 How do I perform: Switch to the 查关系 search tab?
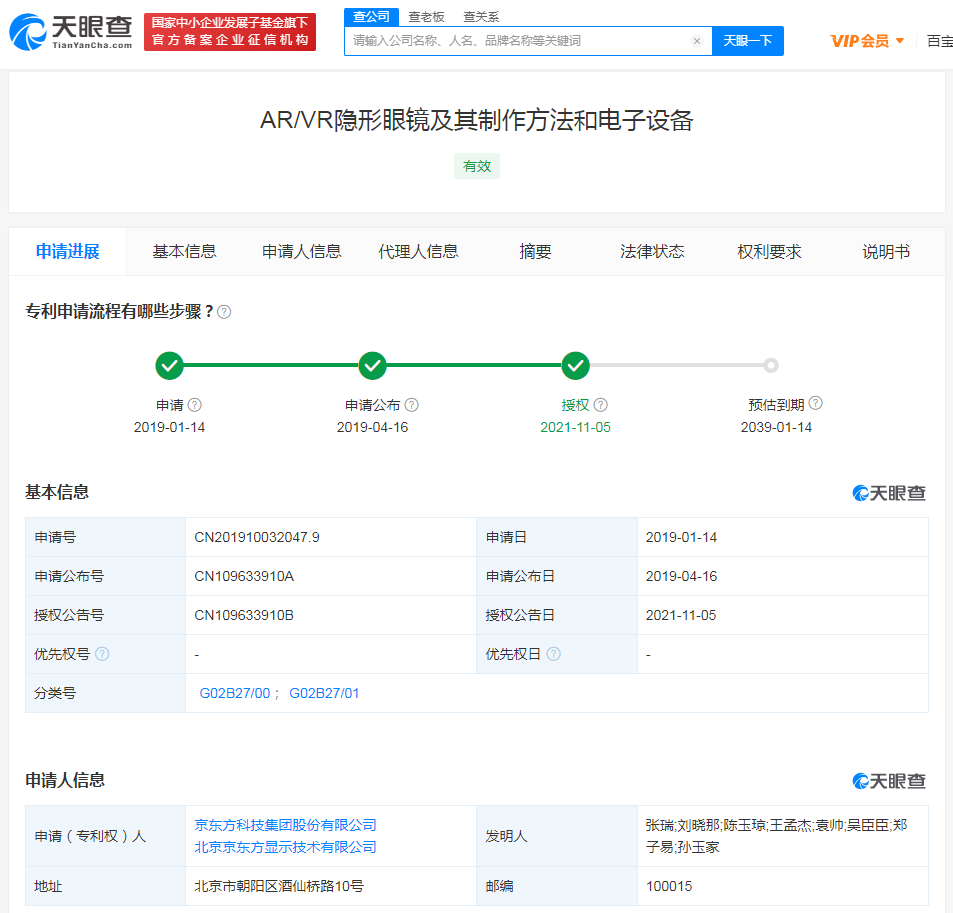pos(481,17)
